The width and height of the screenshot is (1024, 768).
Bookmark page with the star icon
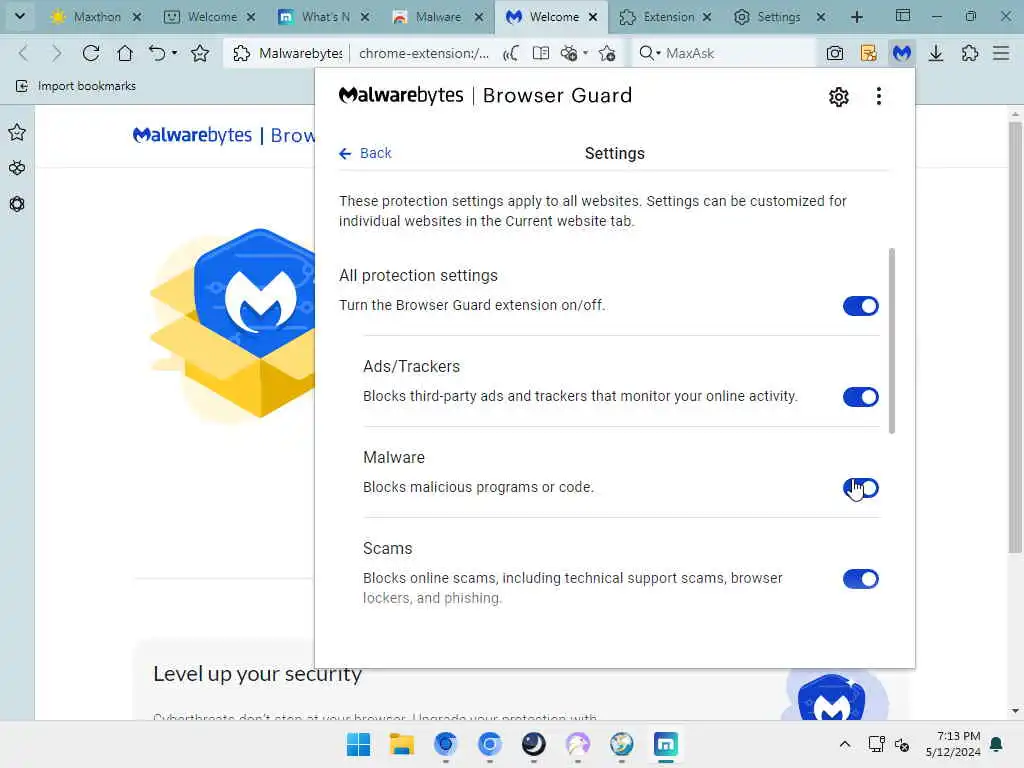click(200, 53)
